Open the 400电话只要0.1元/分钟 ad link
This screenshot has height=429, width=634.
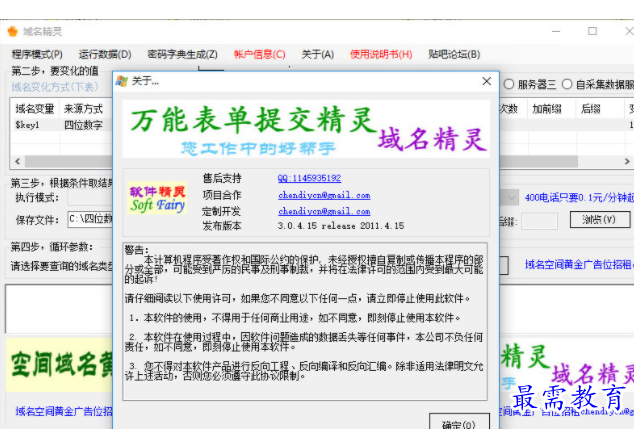pyautogui.click(x=579, y=198)
